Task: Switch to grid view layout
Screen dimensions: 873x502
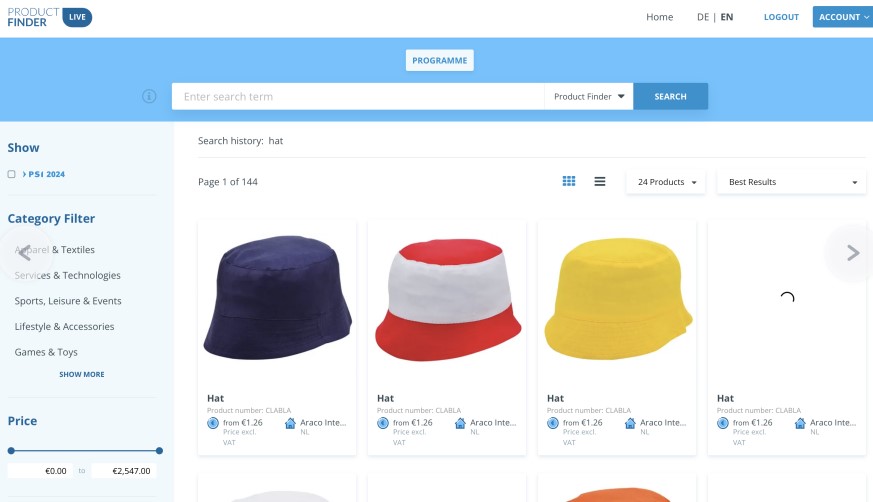Action: [x=568, y=181]
